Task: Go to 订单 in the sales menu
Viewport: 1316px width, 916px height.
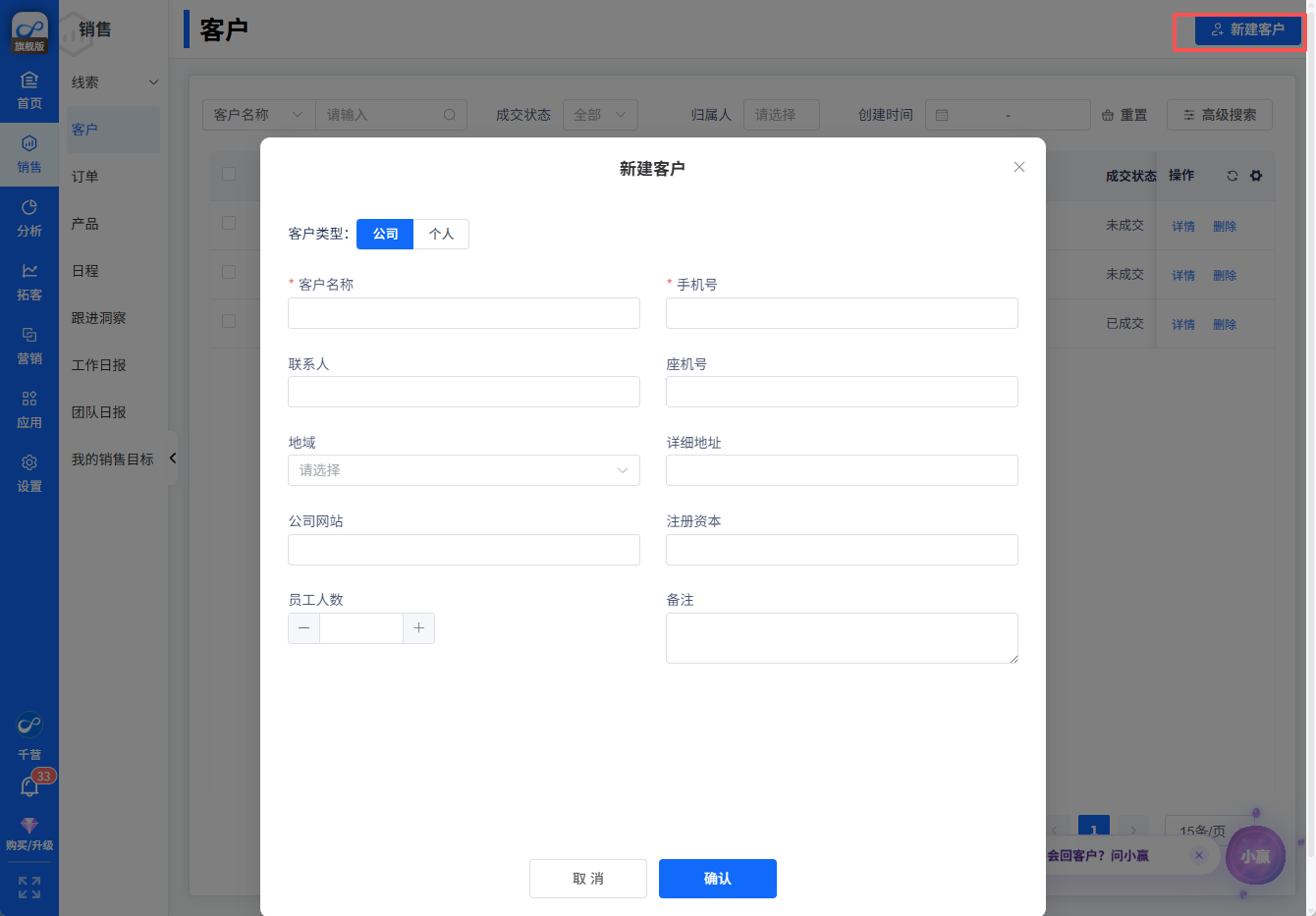Action: pos(85,177)
